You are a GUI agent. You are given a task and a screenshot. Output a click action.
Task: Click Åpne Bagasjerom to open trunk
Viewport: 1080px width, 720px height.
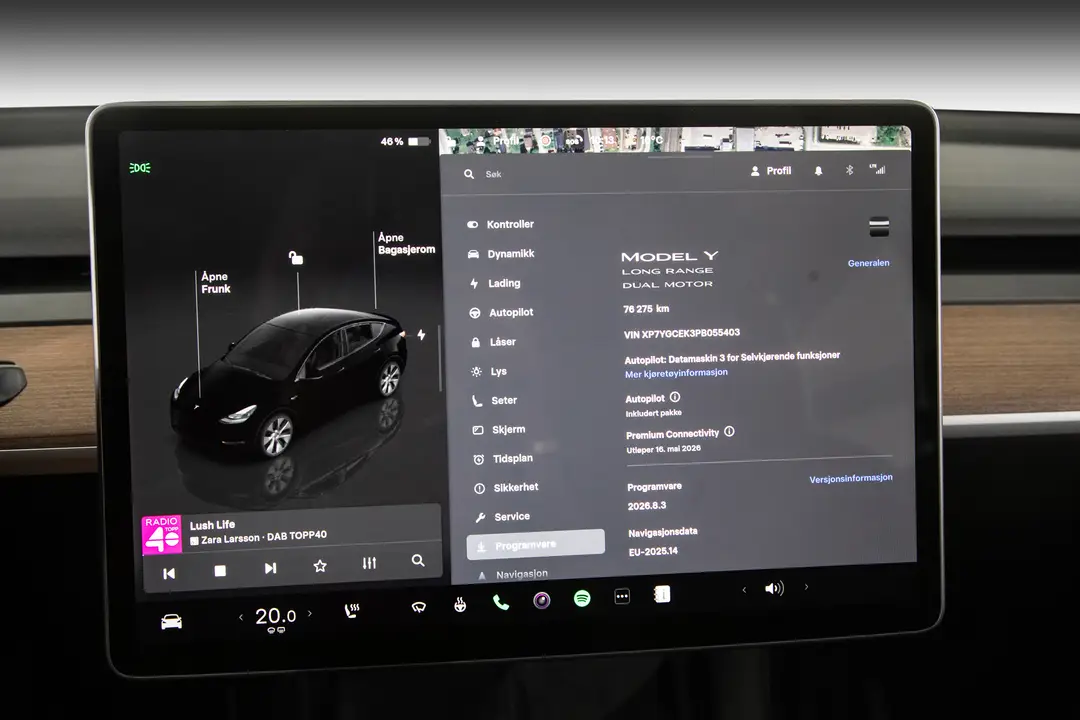click(x=406, y=243)
